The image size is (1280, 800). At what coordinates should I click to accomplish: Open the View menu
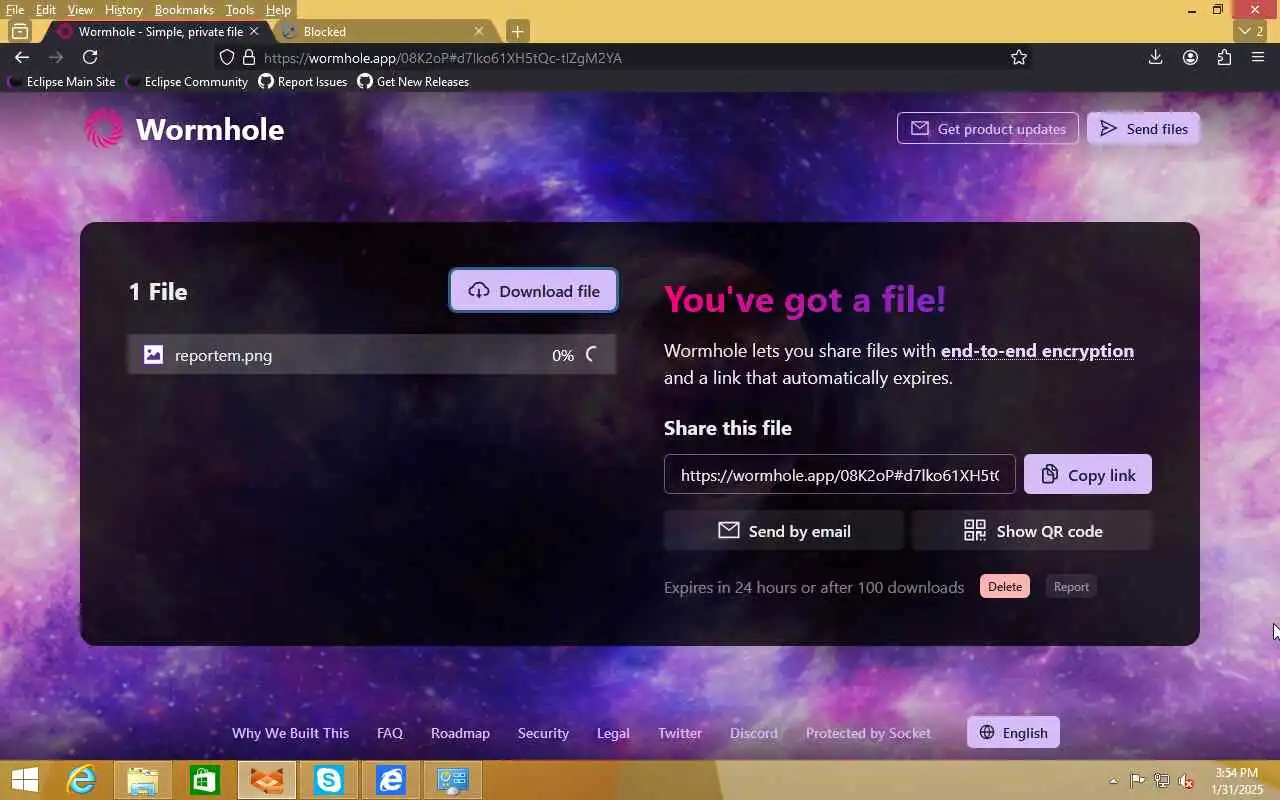tap(80, 10)
